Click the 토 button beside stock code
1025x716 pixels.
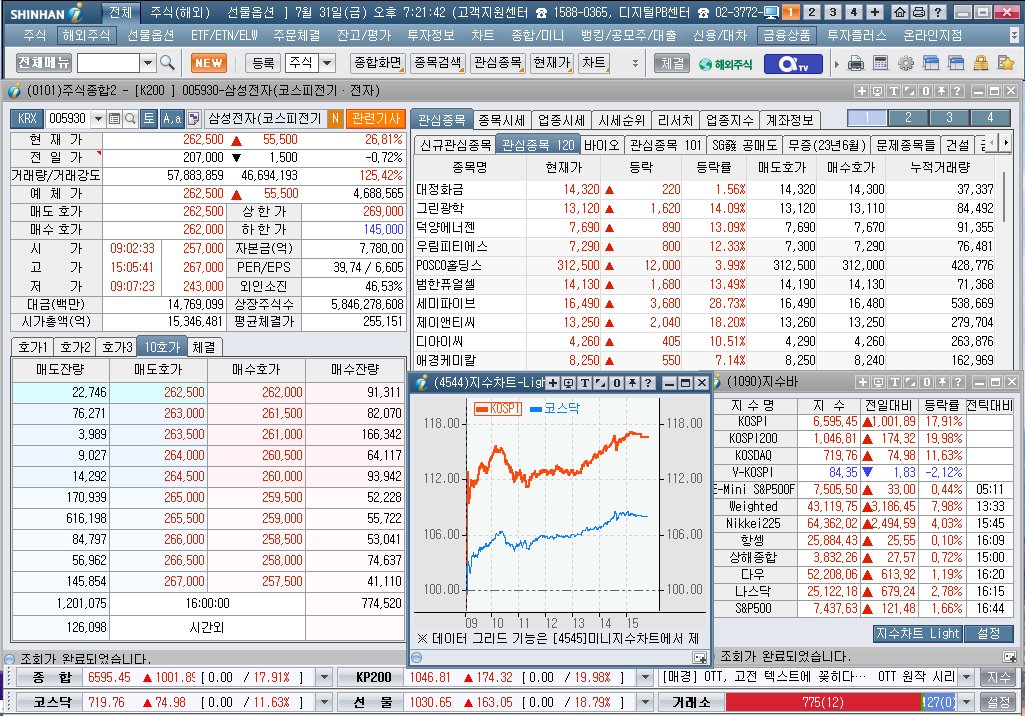pyautogui.click(x=149, y=118)
